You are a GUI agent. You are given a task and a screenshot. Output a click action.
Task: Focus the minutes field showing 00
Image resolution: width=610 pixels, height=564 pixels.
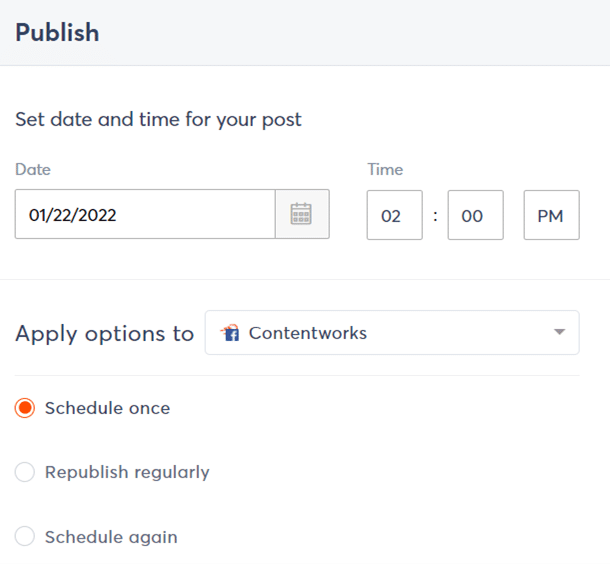coord(475,215)
